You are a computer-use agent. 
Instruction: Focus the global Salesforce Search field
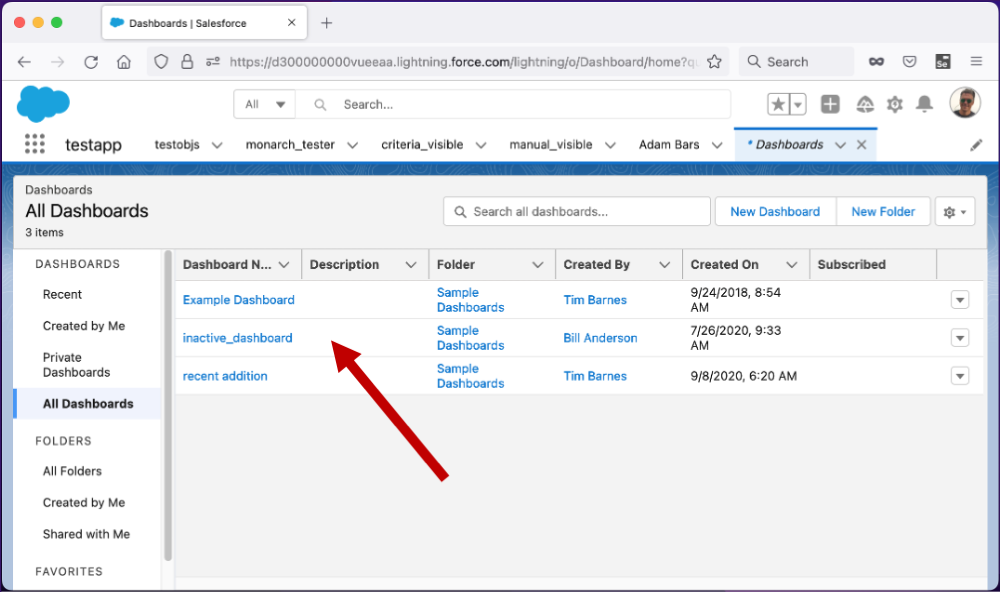coord(513,104)
